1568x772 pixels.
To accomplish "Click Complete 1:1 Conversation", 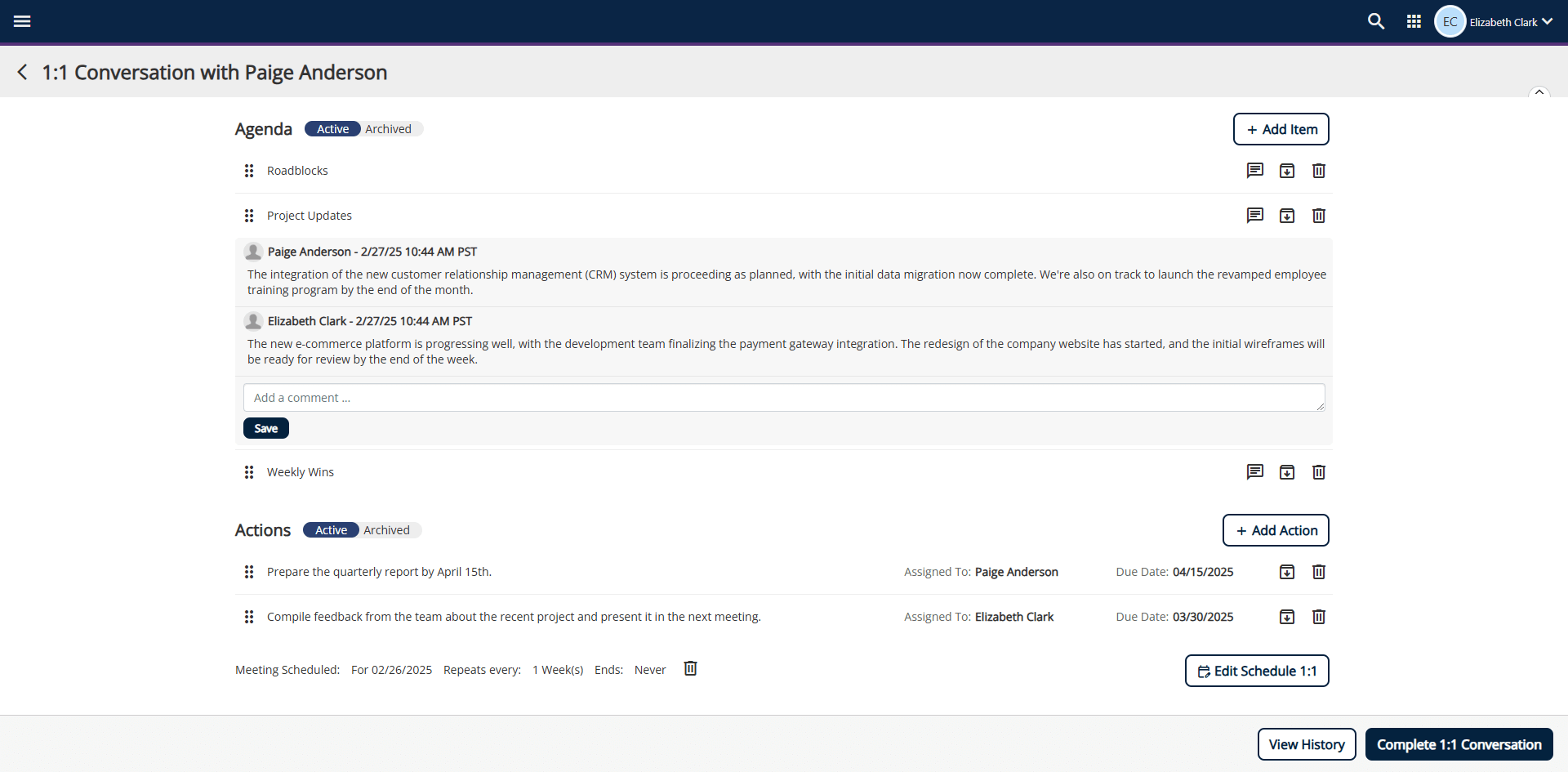I will click(1459, 744).
